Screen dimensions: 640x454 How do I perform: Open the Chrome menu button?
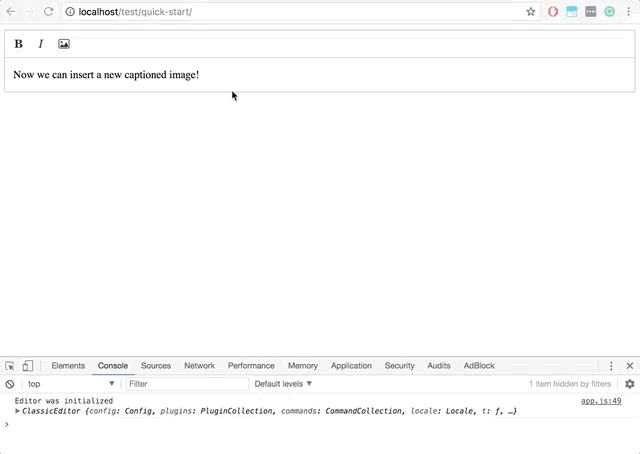coord(630,12)
